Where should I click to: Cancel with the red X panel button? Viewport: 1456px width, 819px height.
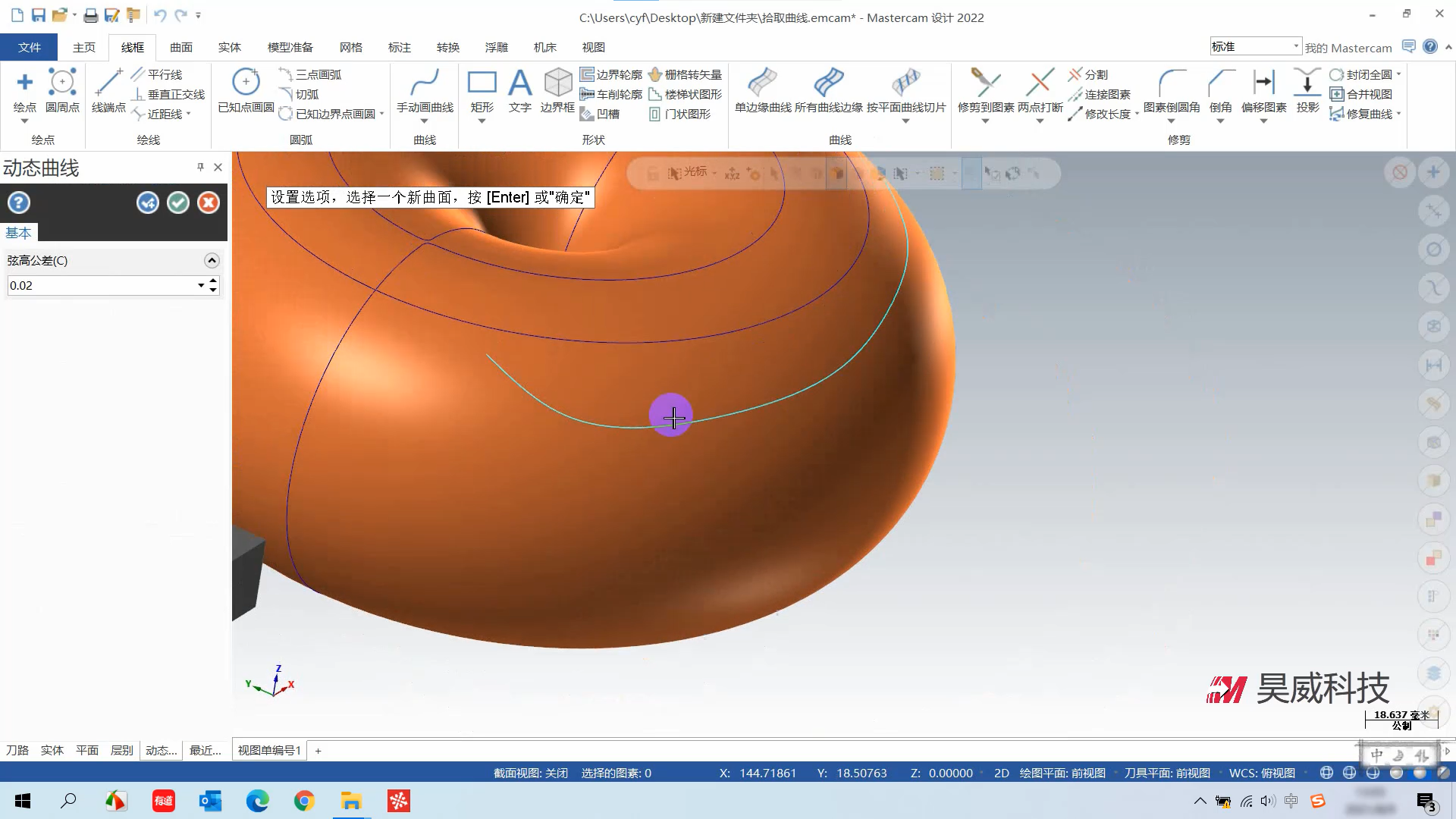209,202
